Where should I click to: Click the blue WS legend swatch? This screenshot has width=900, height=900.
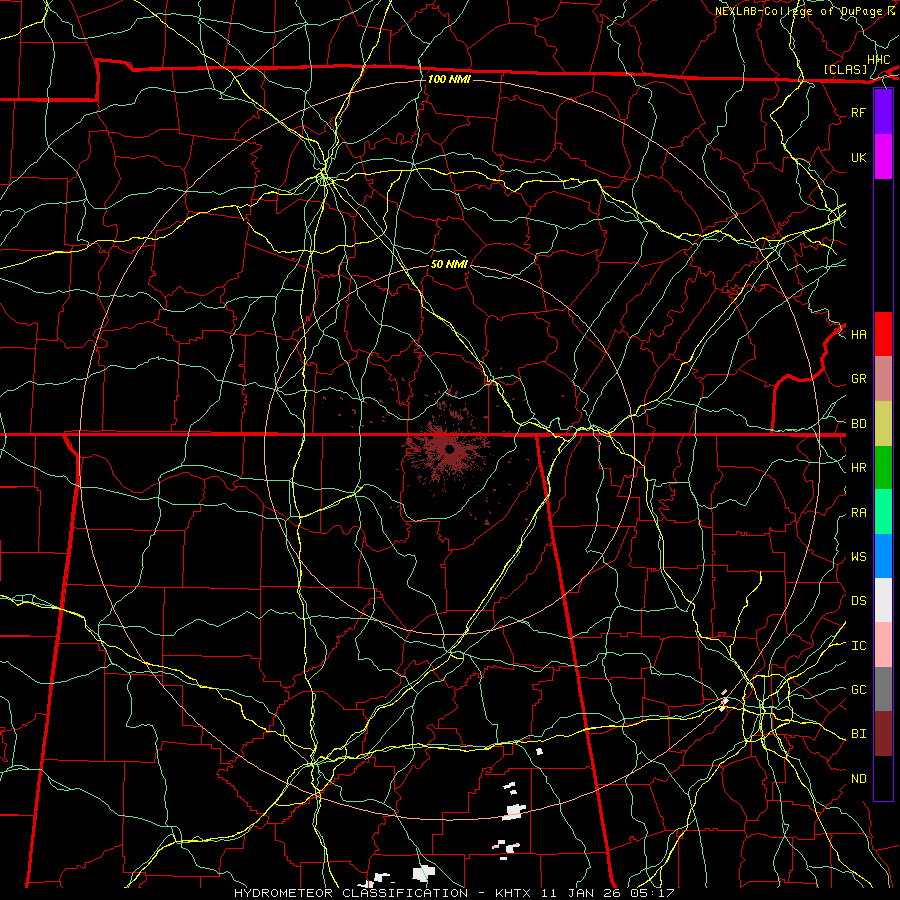883,556
